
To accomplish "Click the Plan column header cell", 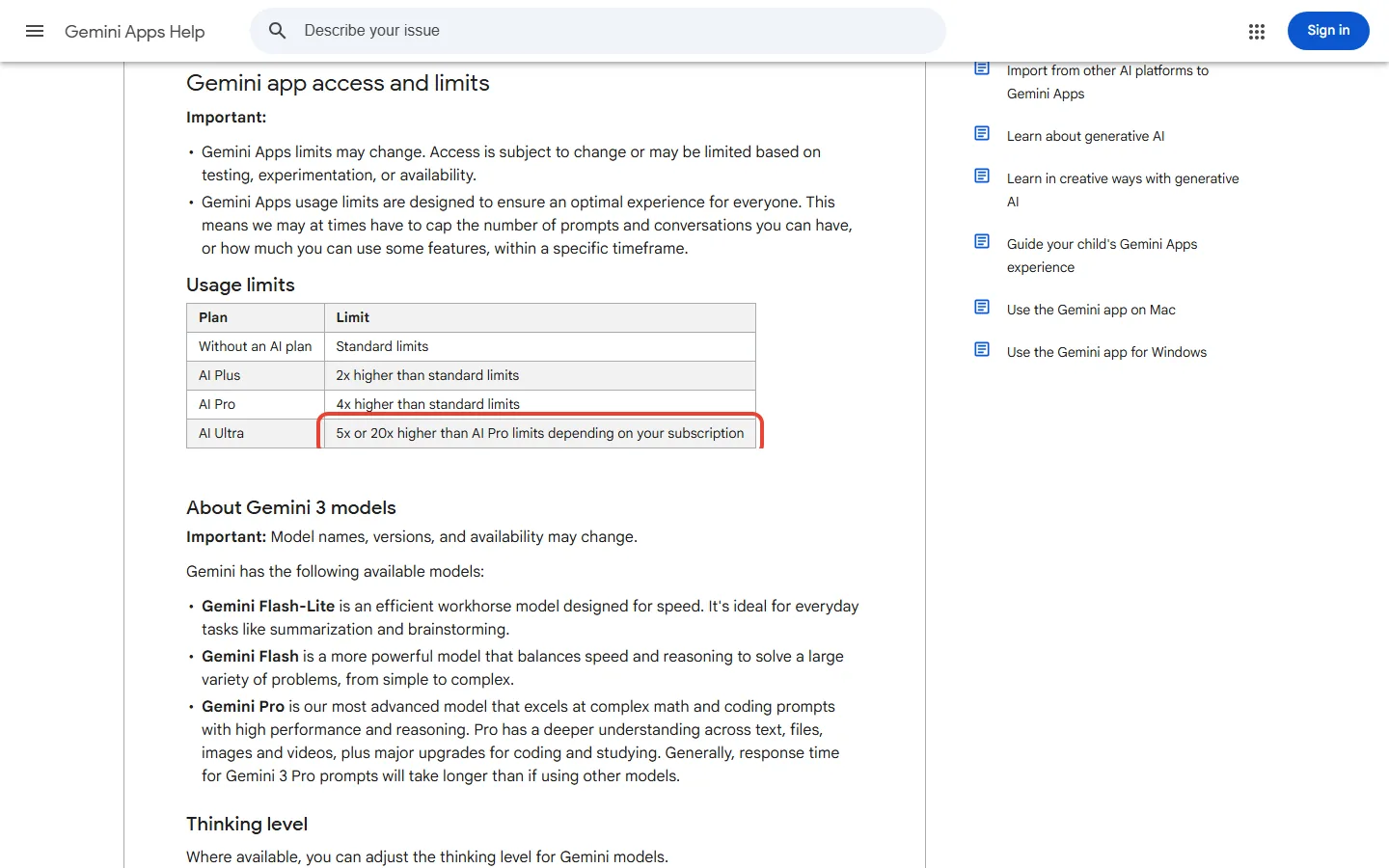I will coord(256,317).
